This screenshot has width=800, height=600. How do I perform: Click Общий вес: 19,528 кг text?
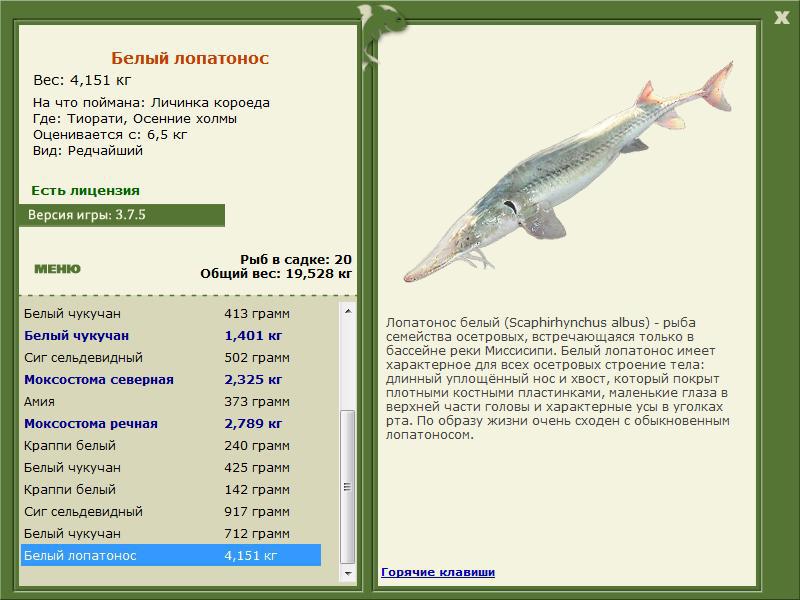click(x=276, y=273)
